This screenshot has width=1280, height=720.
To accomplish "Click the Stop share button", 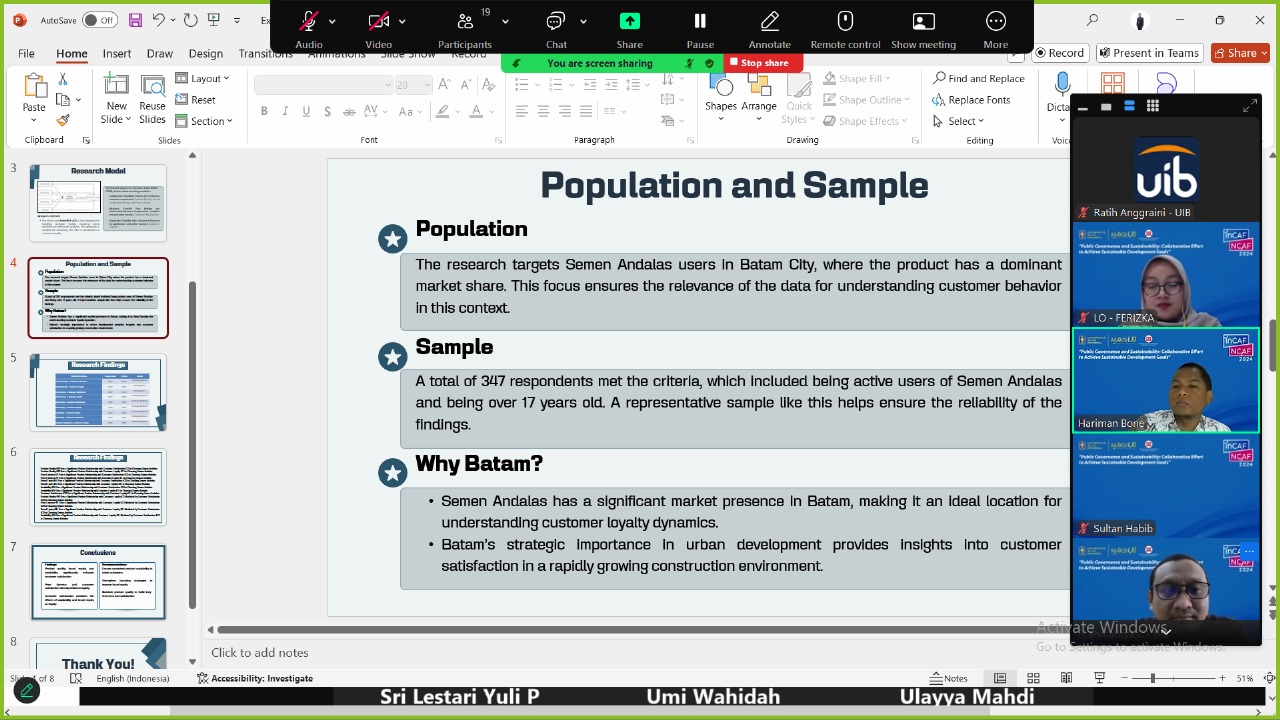I will [x=758, y=63].
